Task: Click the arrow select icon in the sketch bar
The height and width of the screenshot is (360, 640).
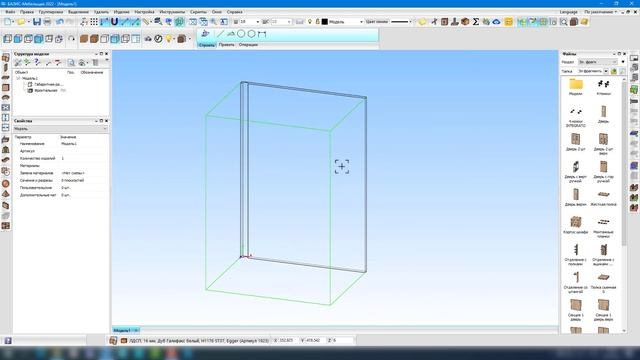Action: [x=205, y=34]
